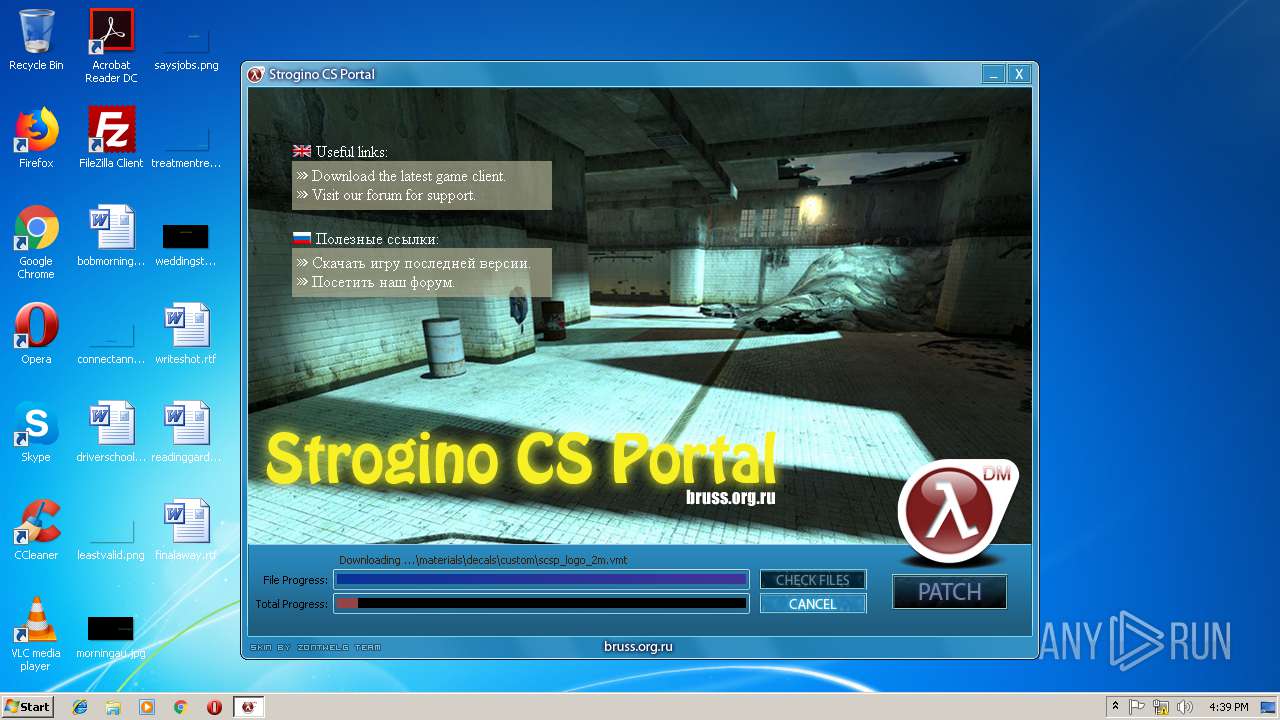1280x720 pixels.
Task: Minimize the Strogino CS Portal window
Action: coord(993,74)
